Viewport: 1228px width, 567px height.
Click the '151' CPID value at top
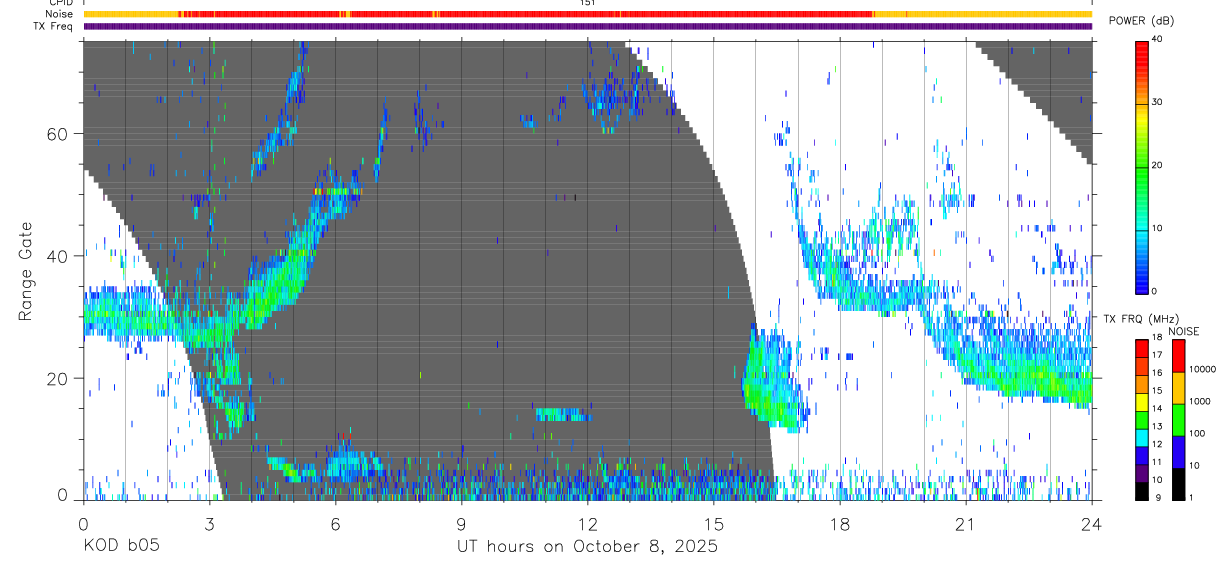(x=587, y=3)
